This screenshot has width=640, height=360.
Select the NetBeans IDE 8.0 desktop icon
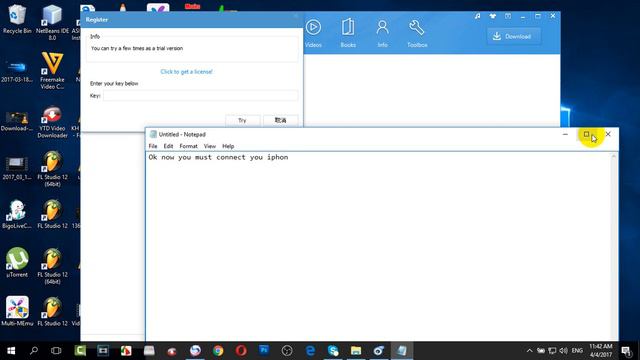pyautogui.click(x=52, y=22)
